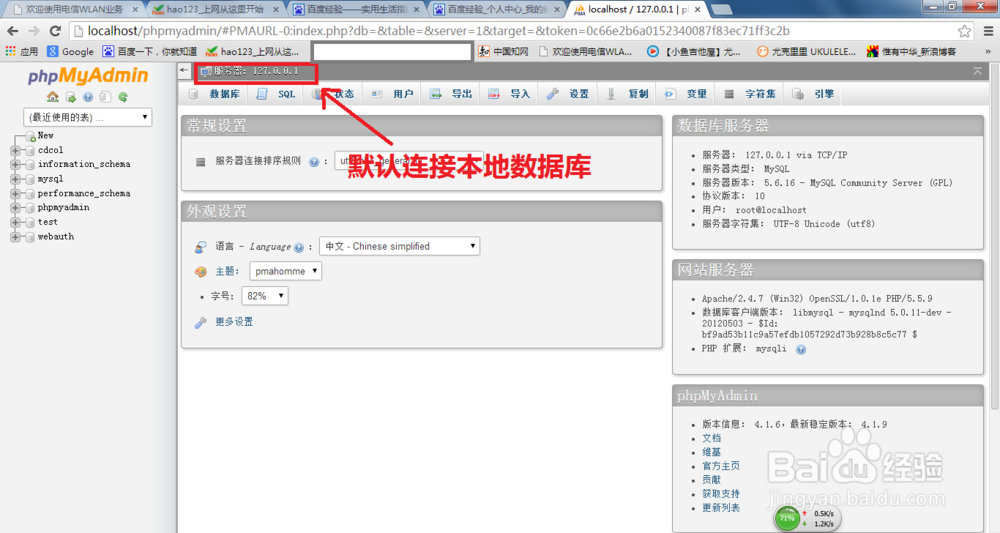
Task: Open the 设置 tab
Action: [x=568, y=94]
